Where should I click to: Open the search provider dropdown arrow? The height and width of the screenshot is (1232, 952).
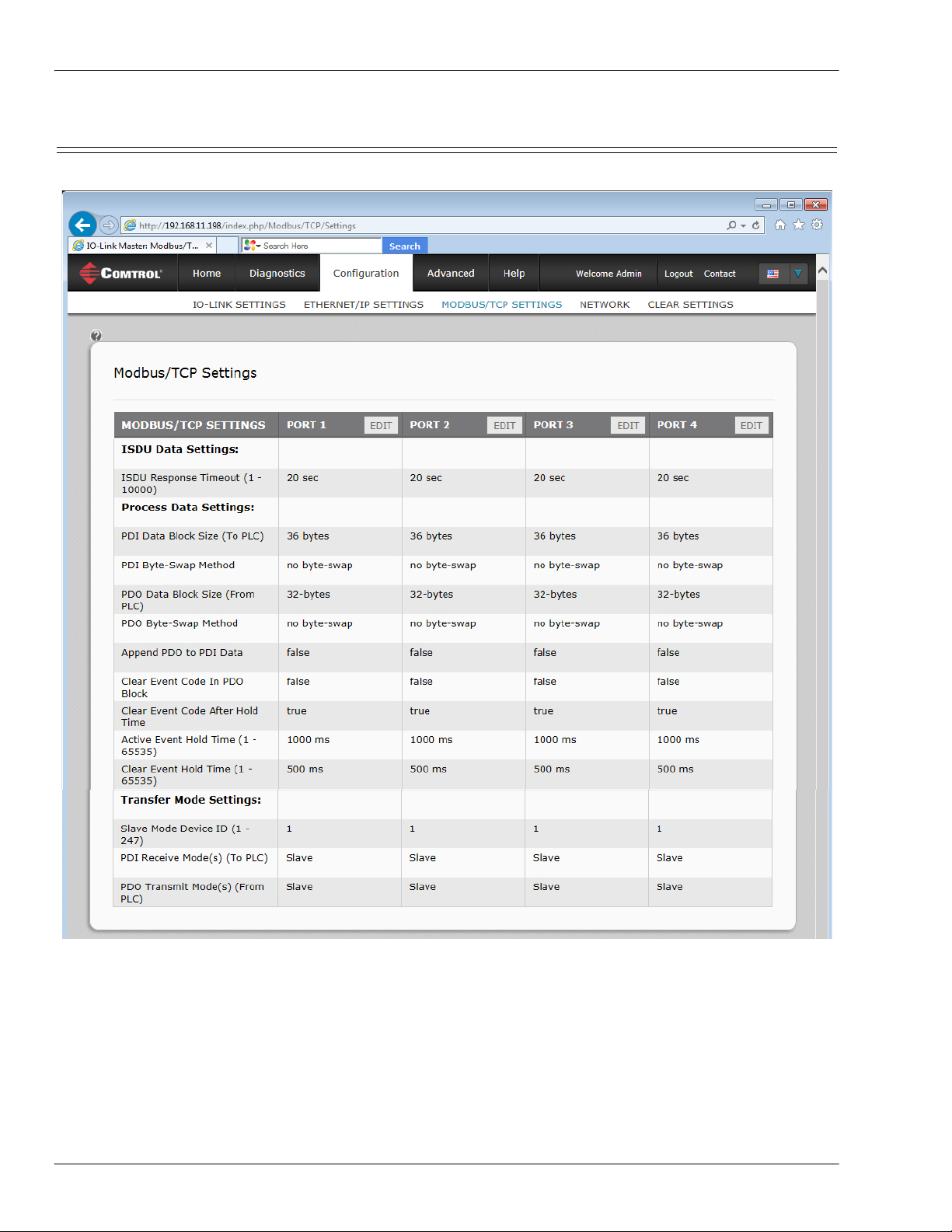259,246
